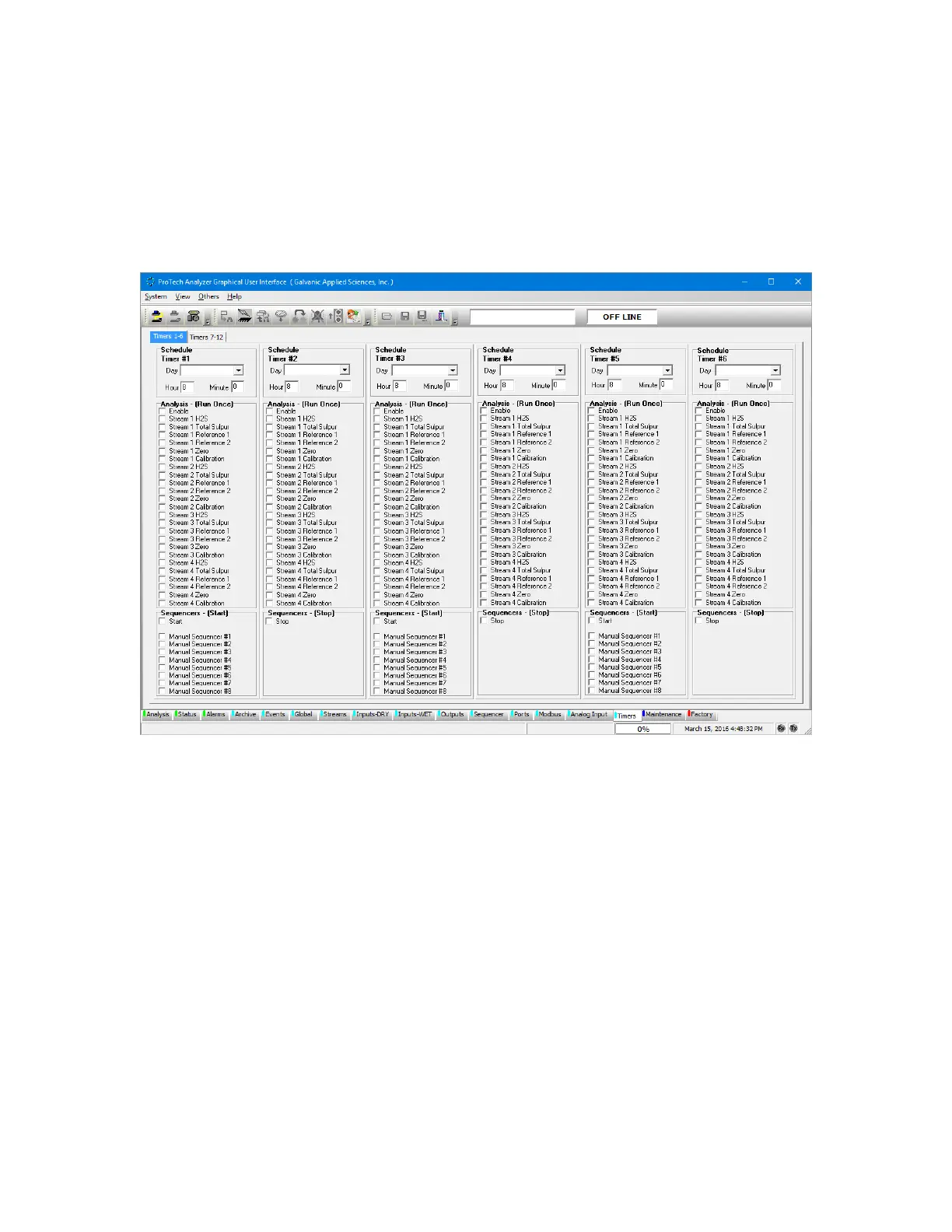Open the Day dropdown for Timer #1
Screen dimensions: 952x1232
pyautogui.click(x=238, y=371)
